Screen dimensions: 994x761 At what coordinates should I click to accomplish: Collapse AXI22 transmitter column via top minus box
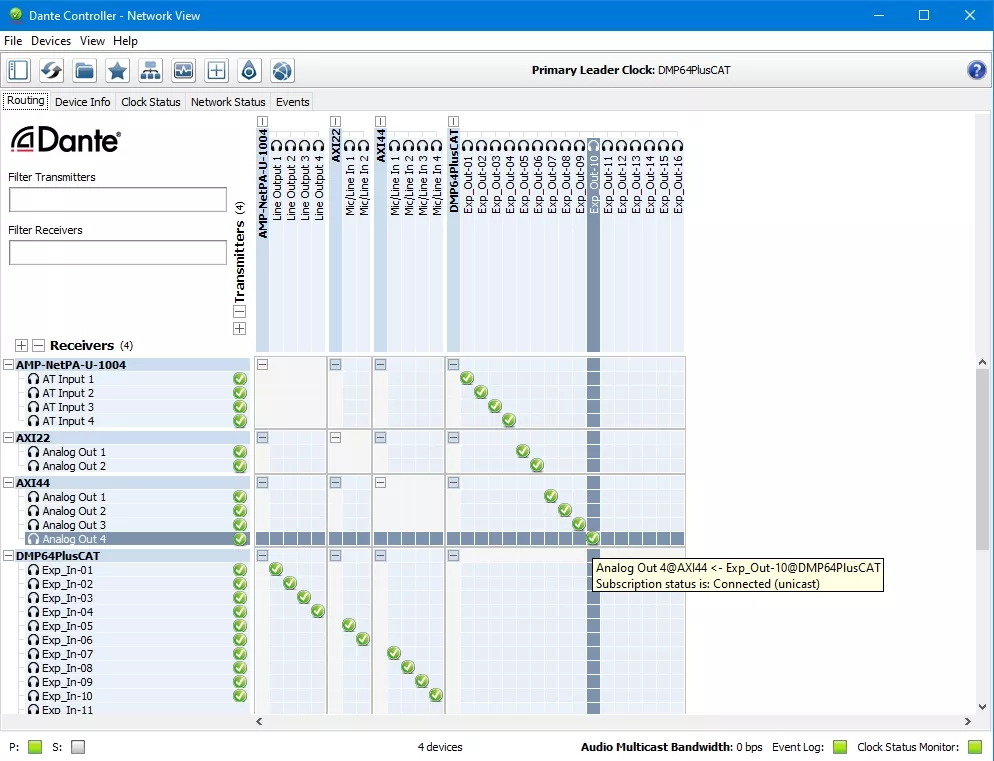coord(336,121)
